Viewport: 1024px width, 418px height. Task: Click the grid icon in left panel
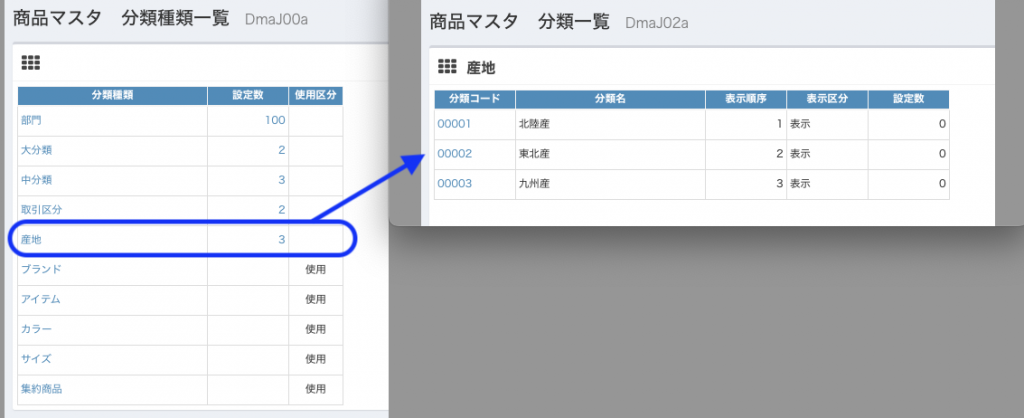31,63
